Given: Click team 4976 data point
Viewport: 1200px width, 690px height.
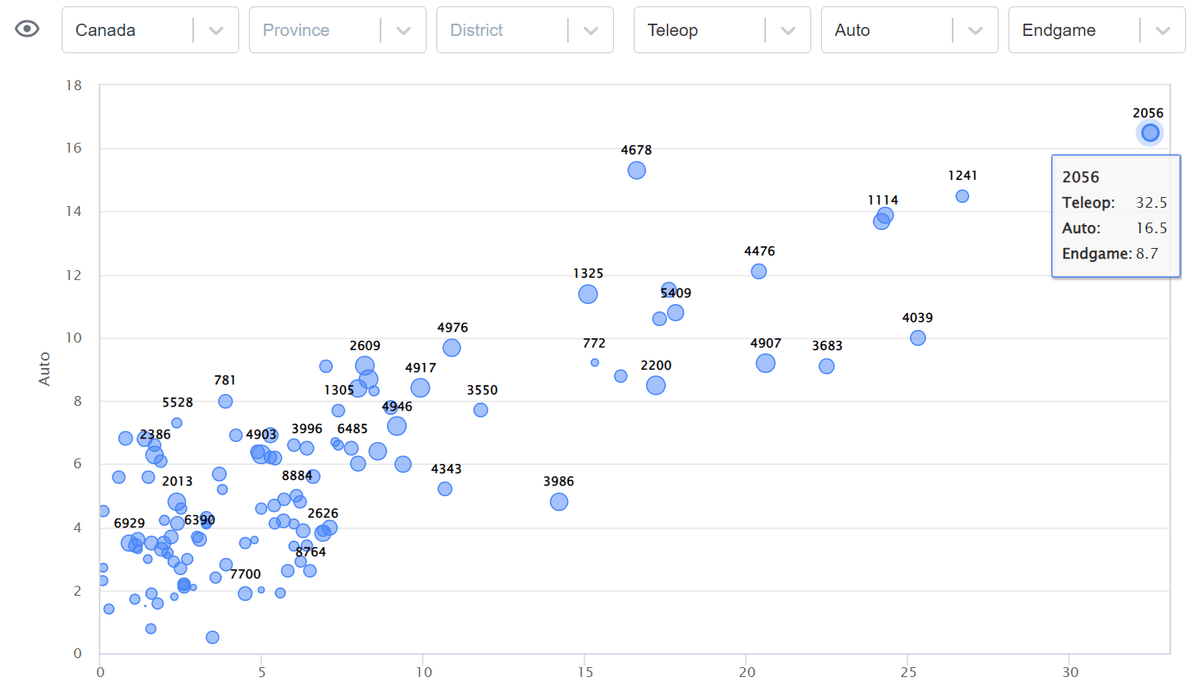Looking at the screenshot, I should (452, 348).
